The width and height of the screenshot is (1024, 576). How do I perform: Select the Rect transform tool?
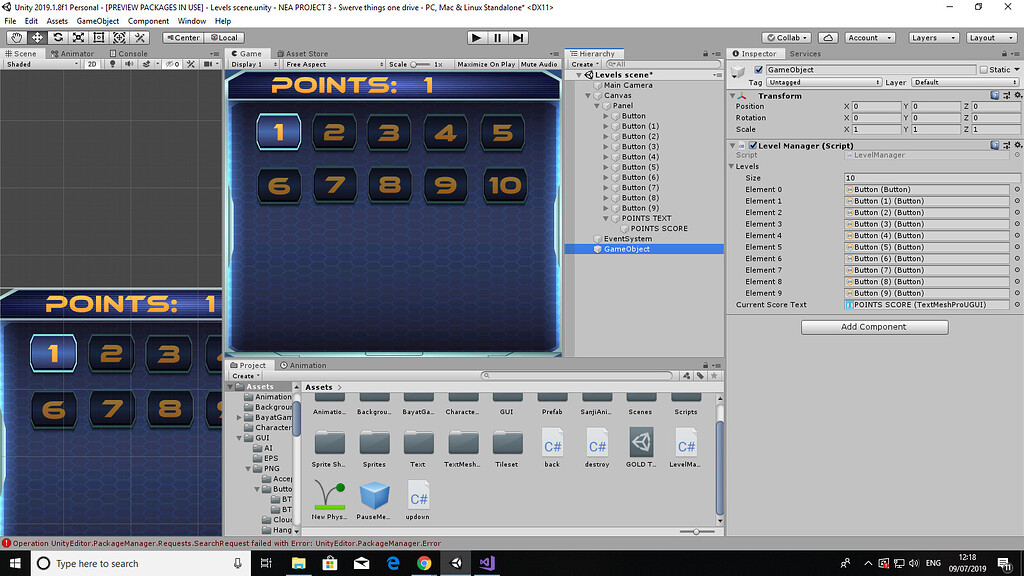click(x=99, y=37)
